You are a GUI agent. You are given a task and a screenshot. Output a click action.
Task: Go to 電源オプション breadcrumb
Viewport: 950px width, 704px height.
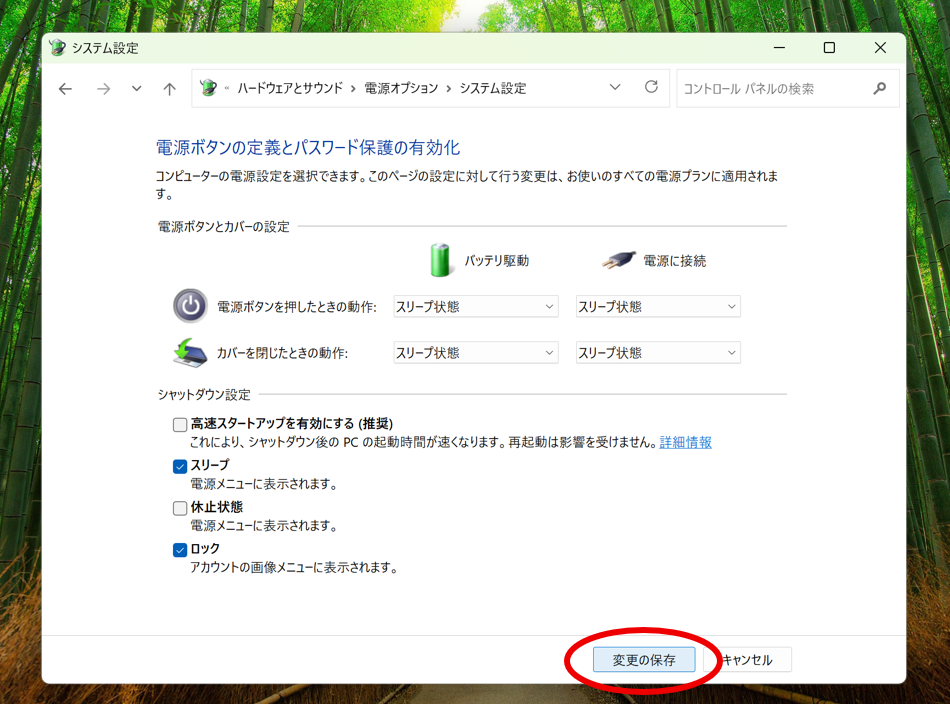click(x=401, y=88)
